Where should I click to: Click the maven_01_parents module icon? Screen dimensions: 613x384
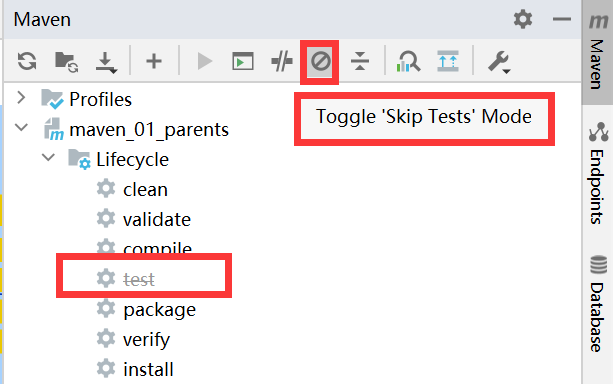point(53,129)
